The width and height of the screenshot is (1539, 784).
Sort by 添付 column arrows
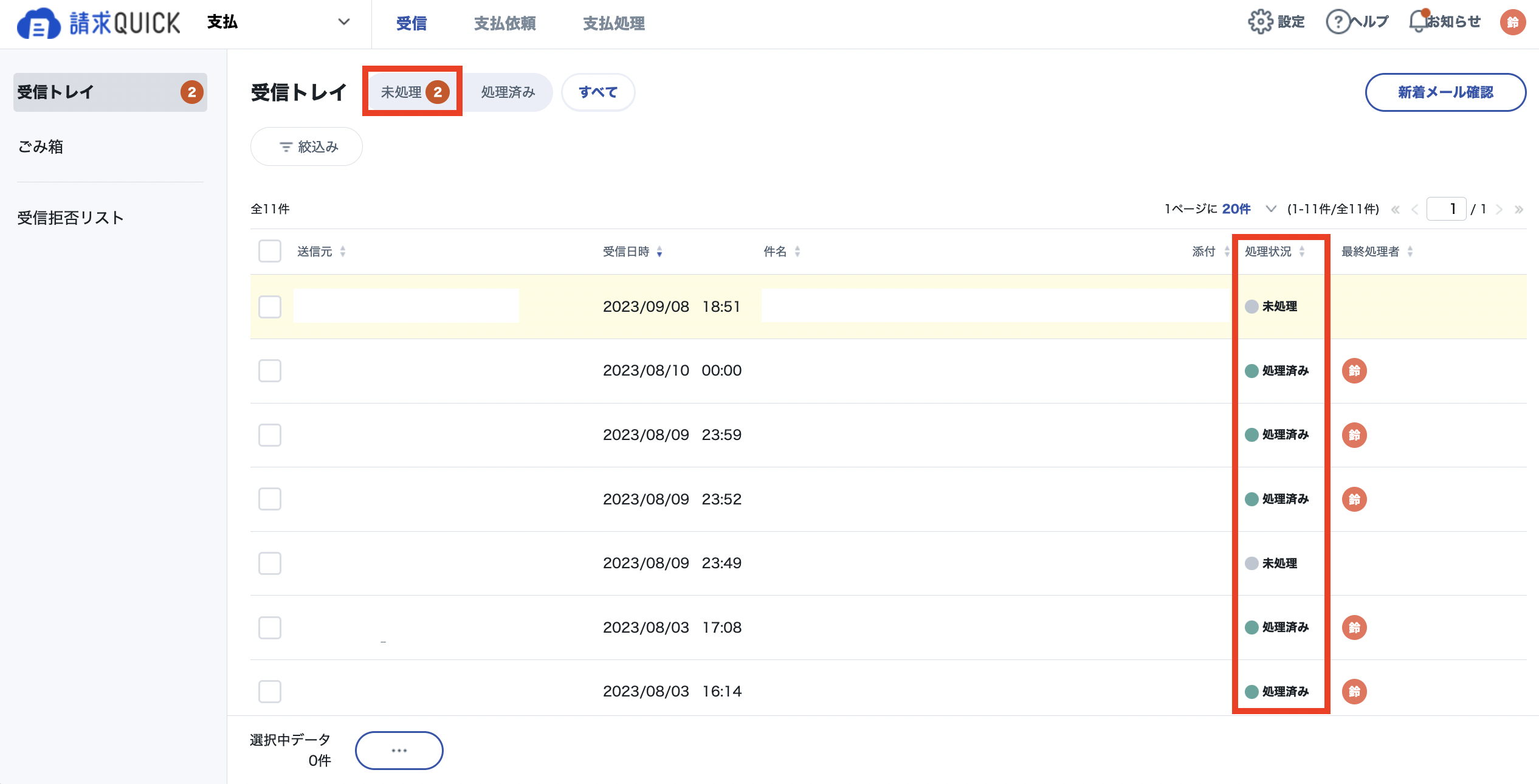1227,252
